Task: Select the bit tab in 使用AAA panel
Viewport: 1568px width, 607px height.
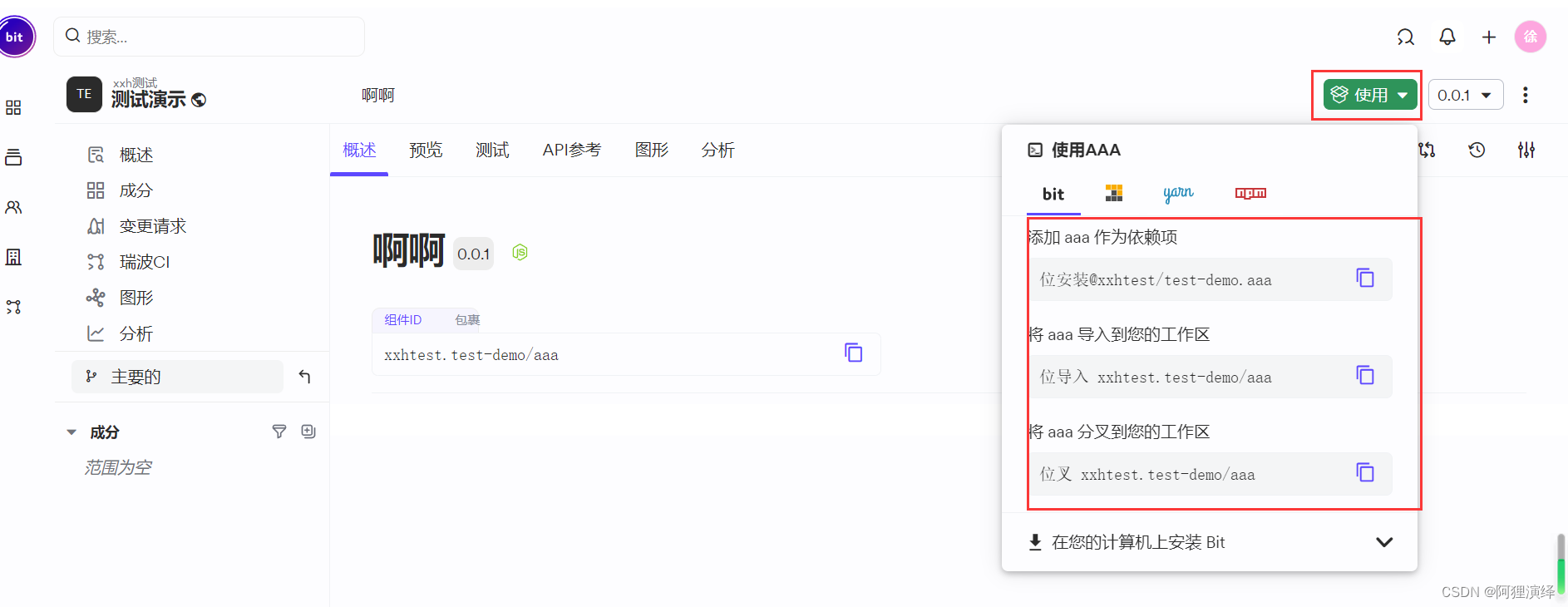Action: [1053, 194]
